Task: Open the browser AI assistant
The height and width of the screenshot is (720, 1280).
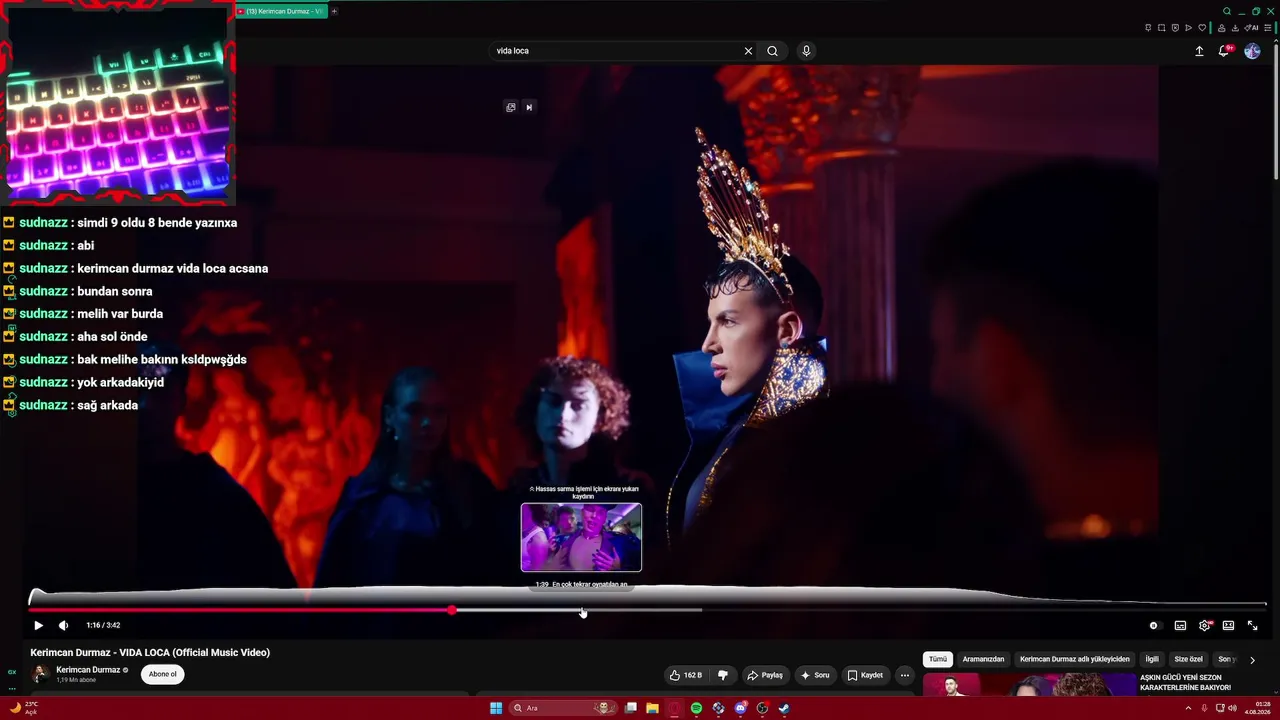Action: coord(1251,28)
